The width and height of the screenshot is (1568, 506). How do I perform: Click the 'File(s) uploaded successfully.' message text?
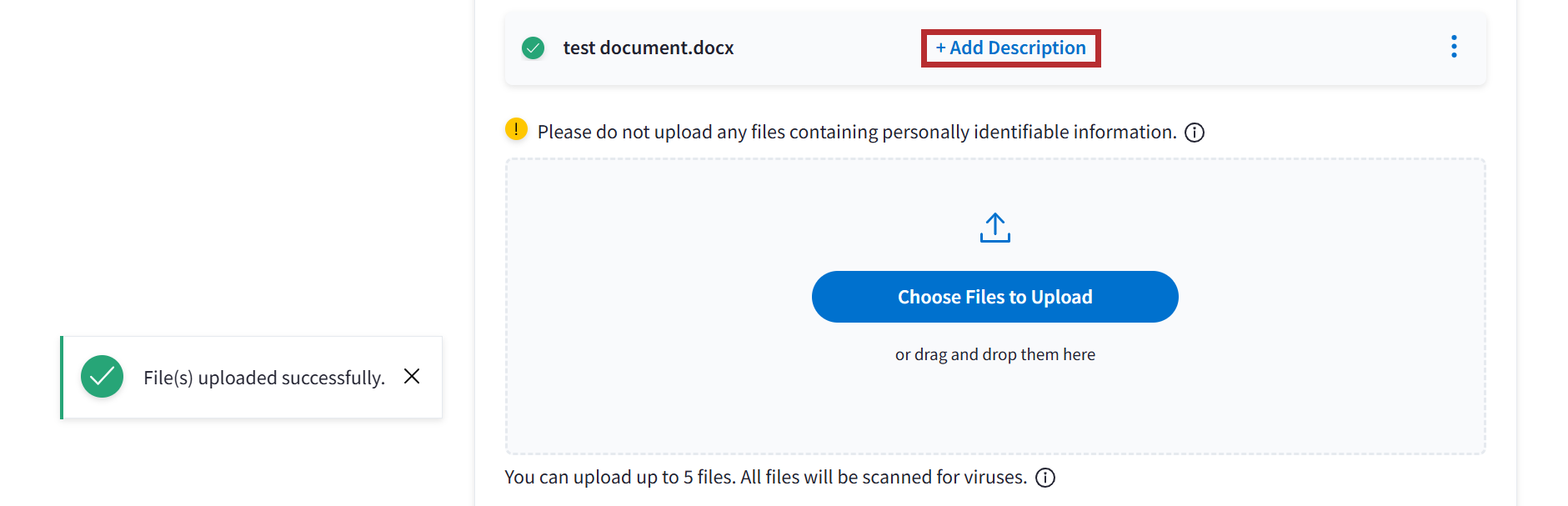263,378
